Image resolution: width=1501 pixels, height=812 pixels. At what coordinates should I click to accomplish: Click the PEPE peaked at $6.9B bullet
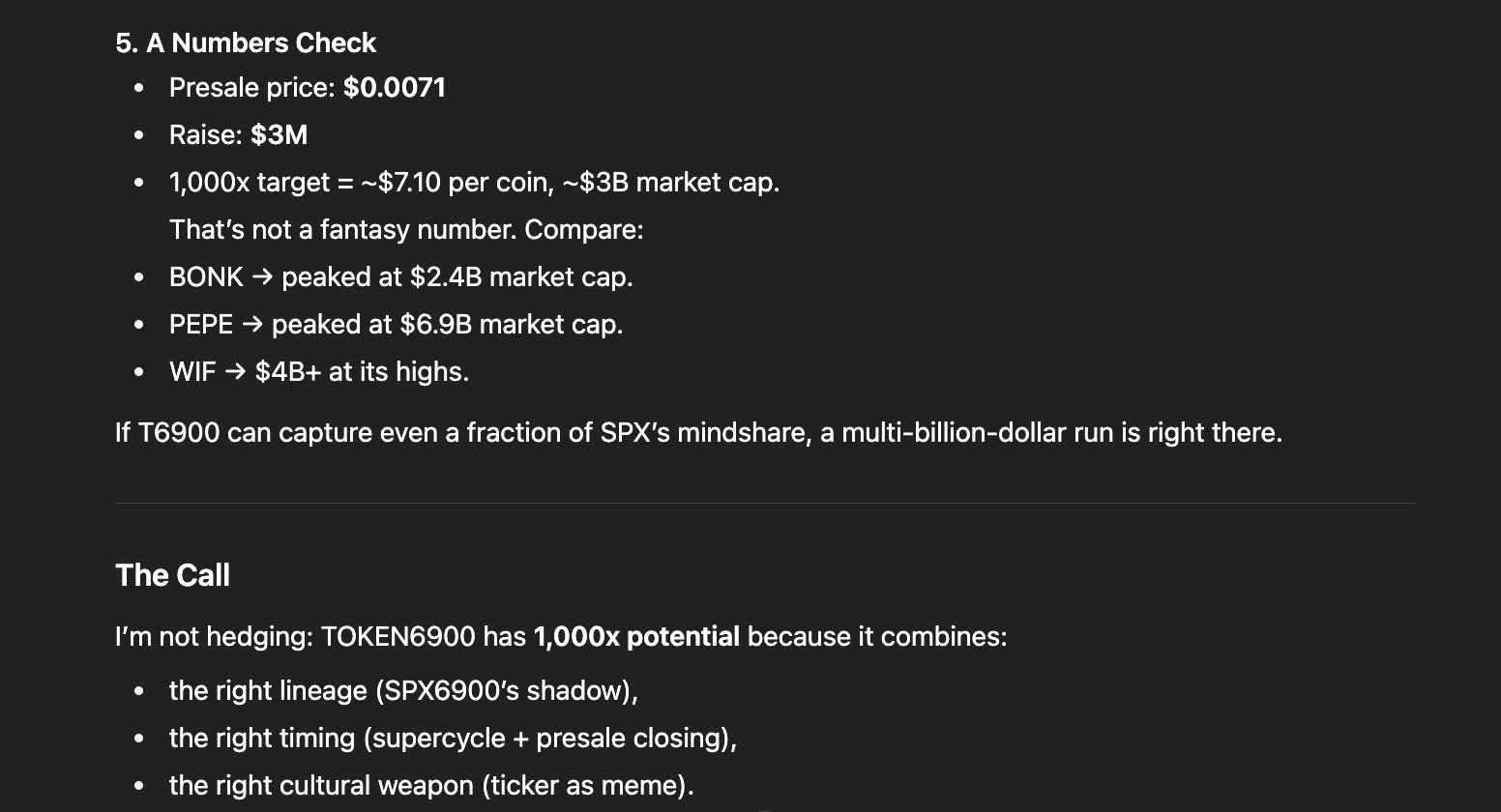pos(396,325)
